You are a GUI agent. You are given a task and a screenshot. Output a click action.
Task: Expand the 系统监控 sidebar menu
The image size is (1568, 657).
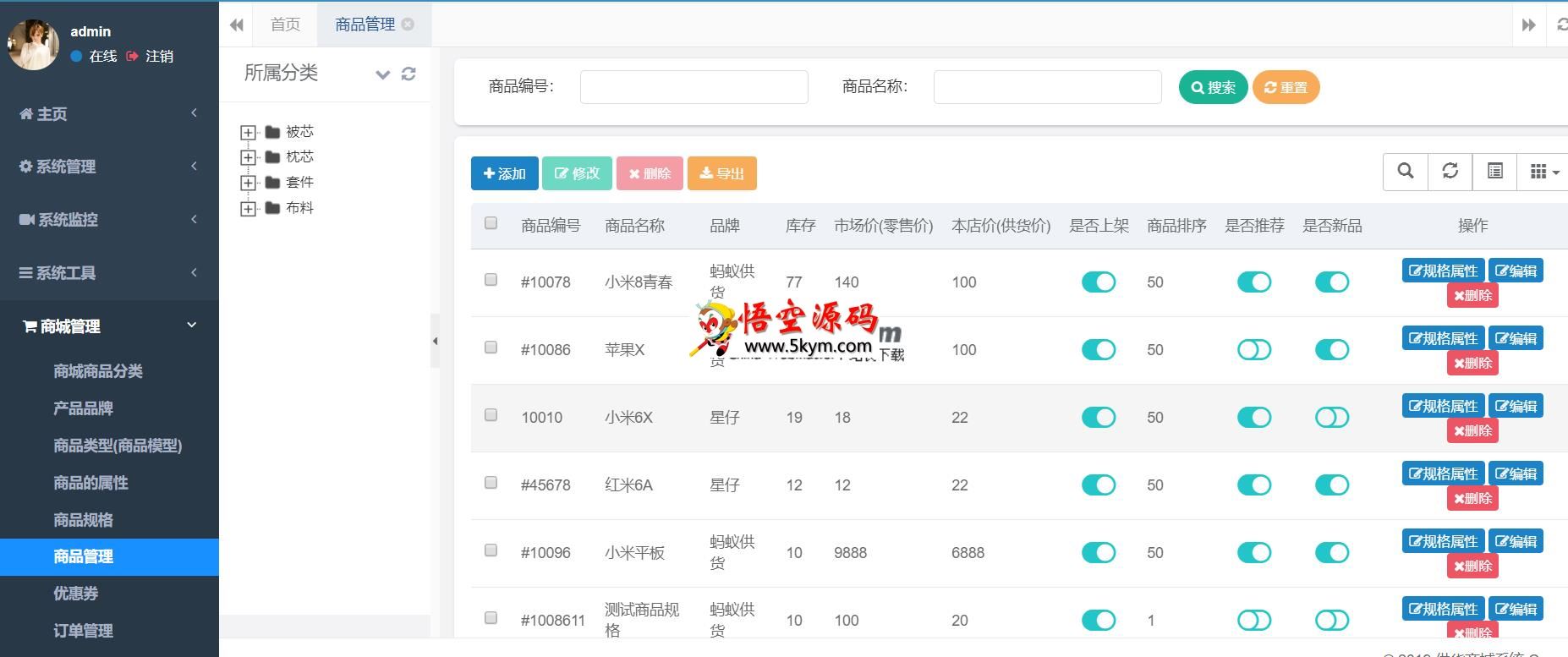tap(109, 220)
